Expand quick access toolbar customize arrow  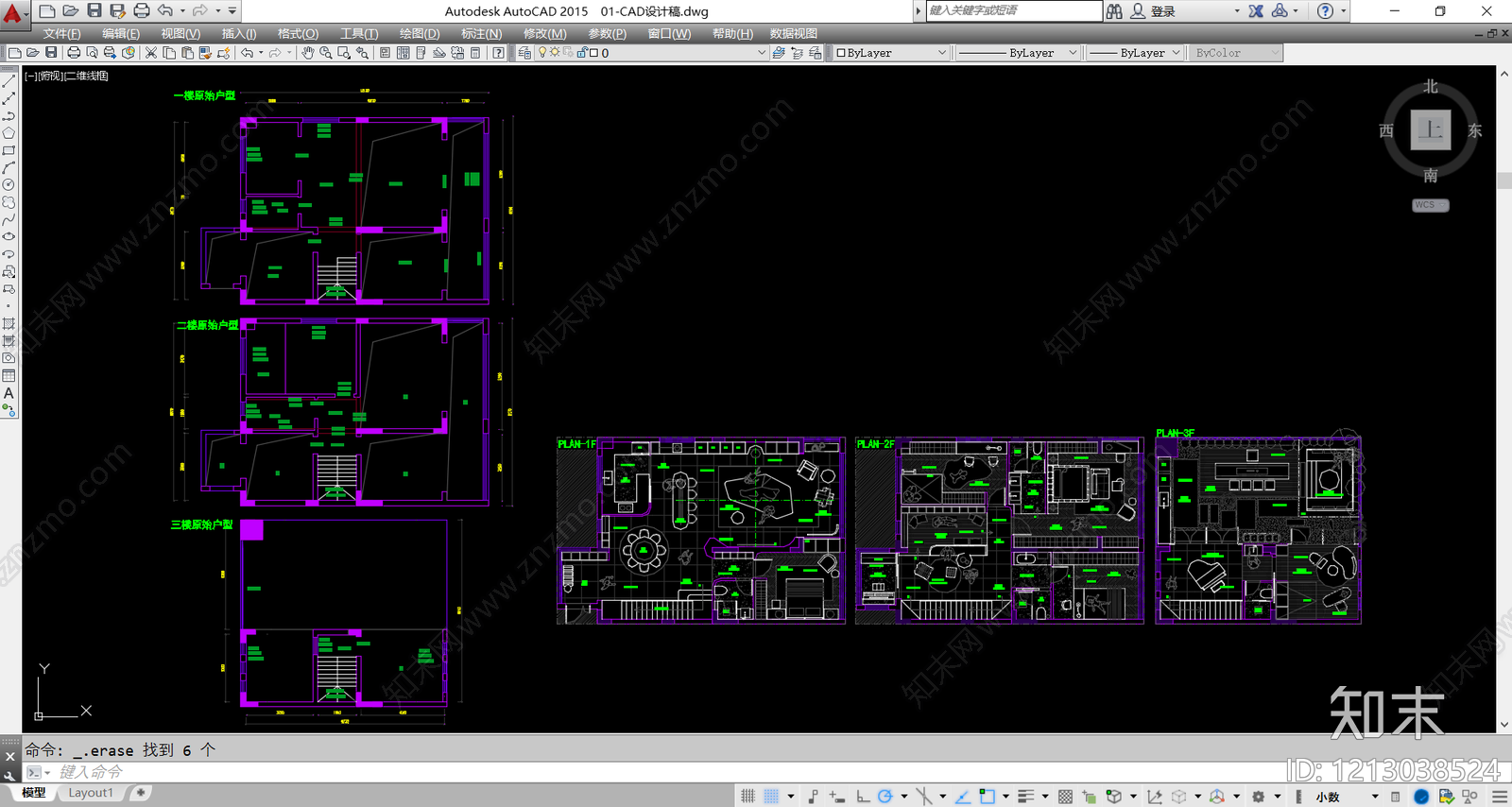[232, 11]
